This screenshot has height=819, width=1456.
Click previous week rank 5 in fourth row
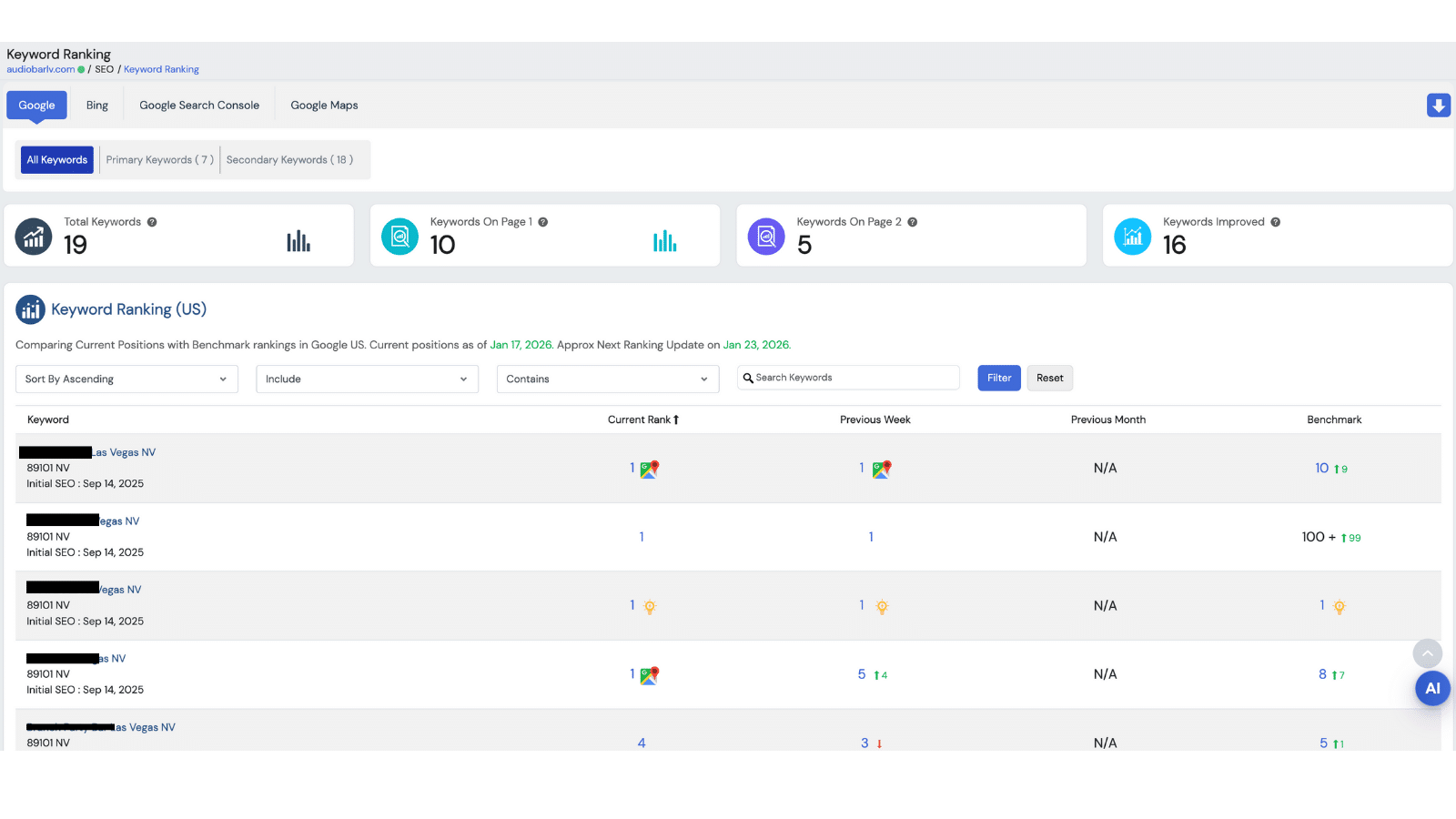862,674
